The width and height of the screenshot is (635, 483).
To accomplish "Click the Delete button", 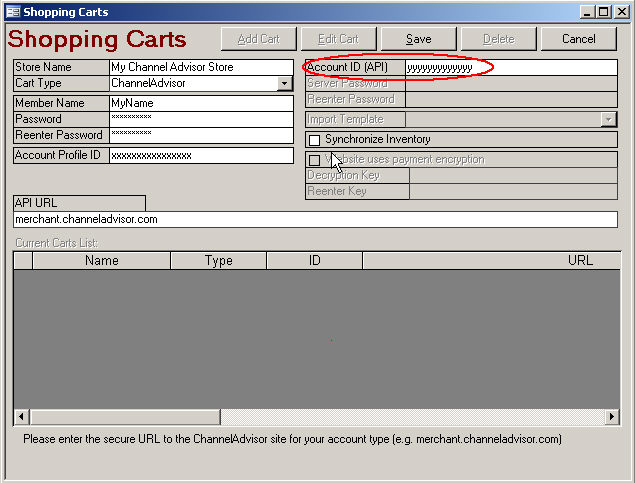I will coord(499,39).
